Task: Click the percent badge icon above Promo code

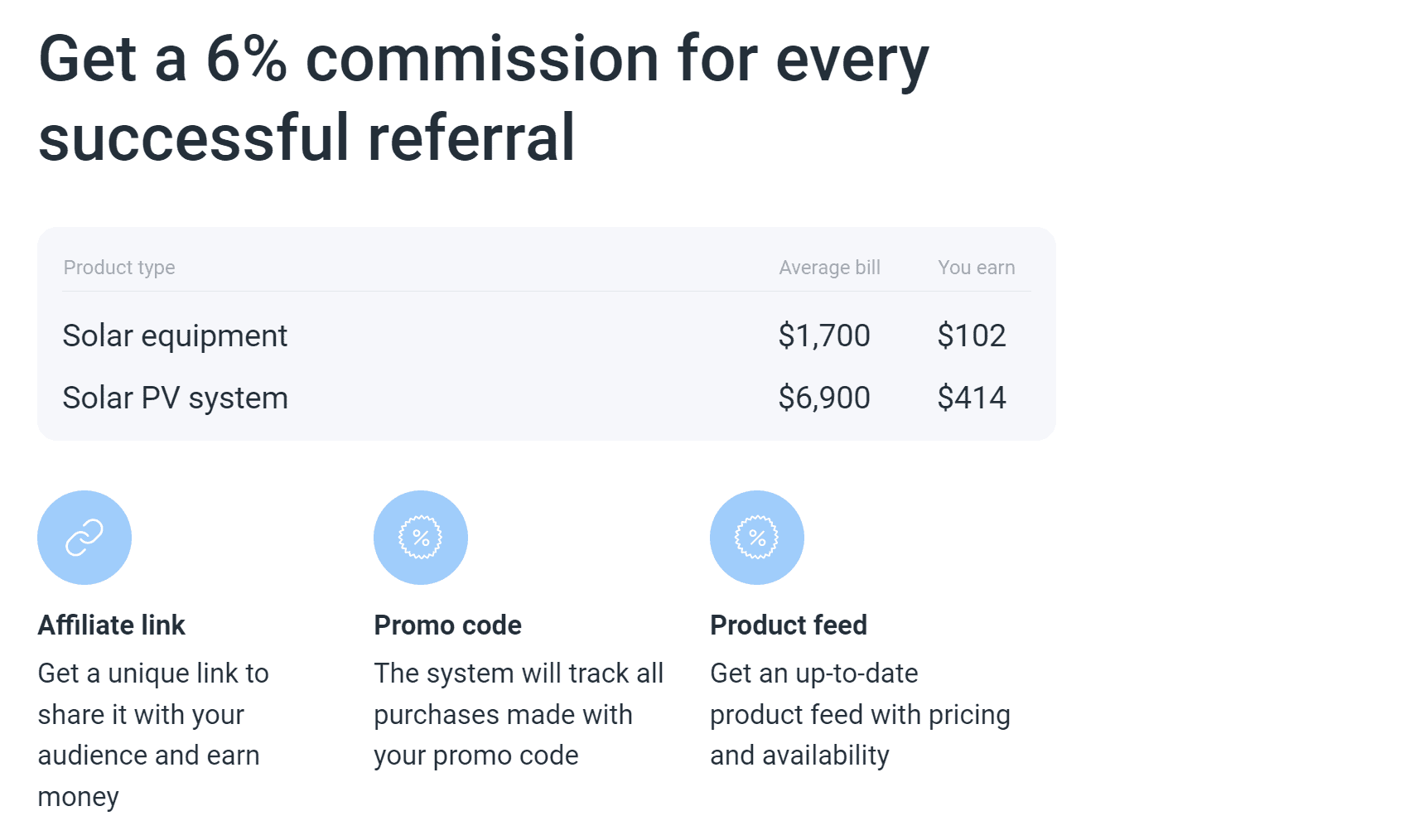Action: pos(421,538)
